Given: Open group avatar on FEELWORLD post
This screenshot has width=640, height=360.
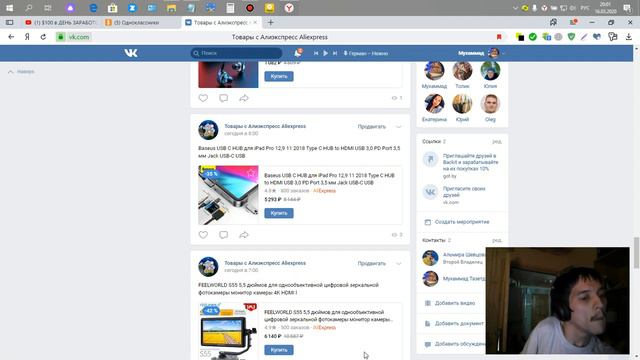Looking at the screenshot, I should (208, 267).
